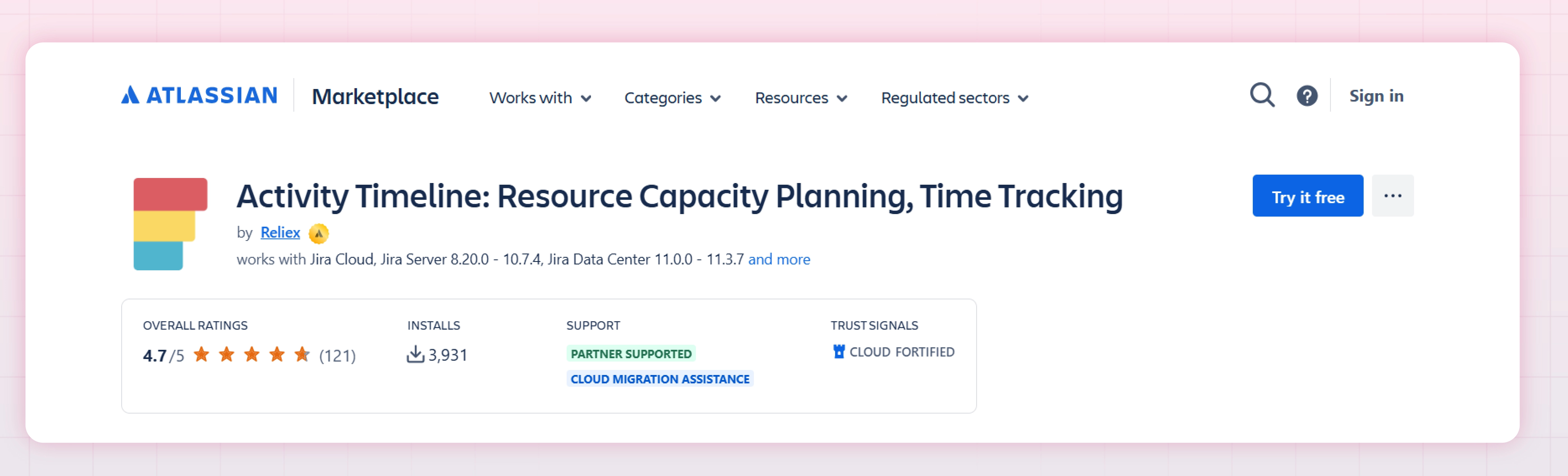Viewport: 1568px width, 476px height.
Task: Click the partner badge next to Reliex
Action: click(x=318, y=233)
